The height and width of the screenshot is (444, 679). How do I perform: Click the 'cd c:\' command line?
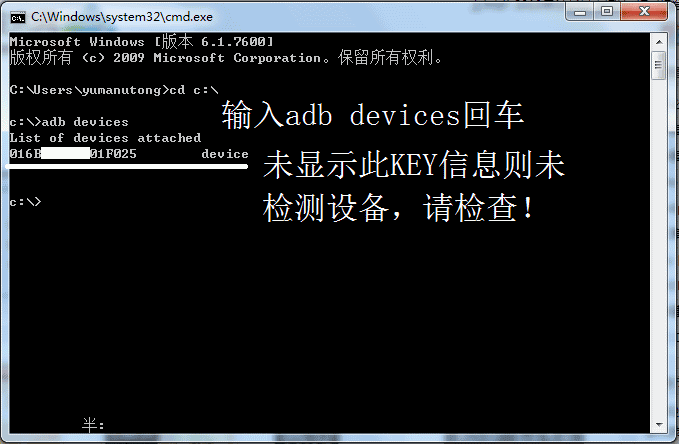pos(114,90)
